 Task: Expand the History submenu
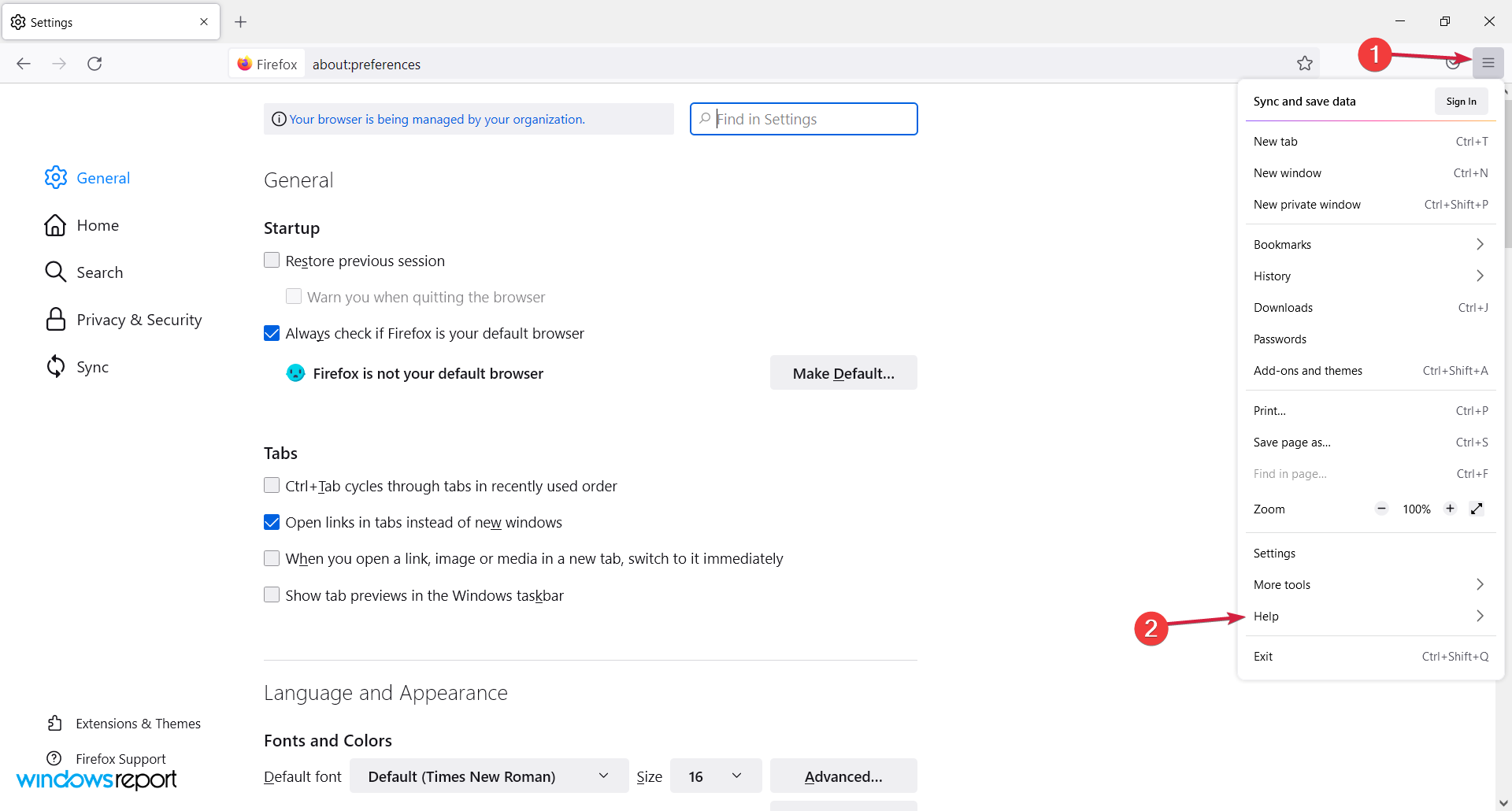pyautogui.click(x=1370, y=276)
